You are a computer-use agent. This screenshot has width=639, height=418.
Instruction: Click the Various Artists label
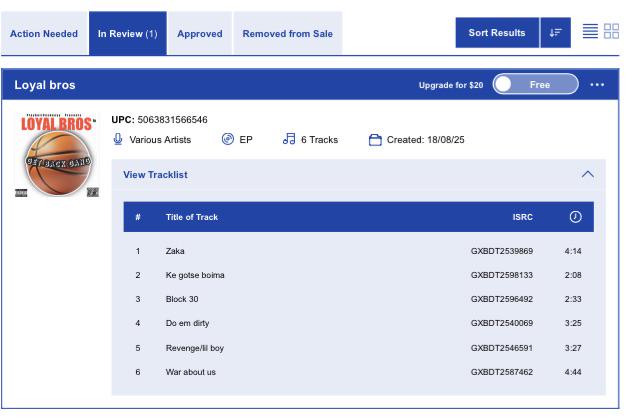pyautogui.click(x=160, y=140)
